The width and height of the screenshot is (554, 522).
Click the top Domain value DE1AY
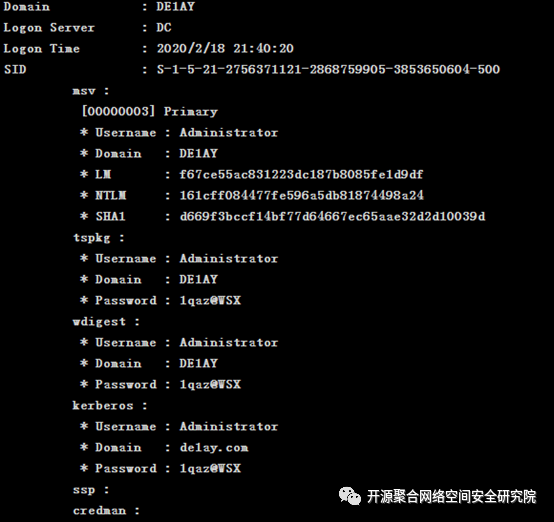[176, 7]
